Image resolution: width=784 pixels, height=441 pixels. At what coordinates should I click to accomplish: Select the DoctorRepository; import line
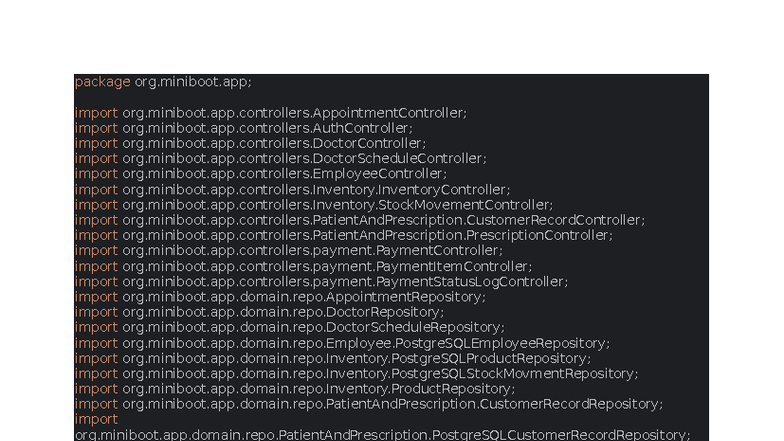(260, 312)
